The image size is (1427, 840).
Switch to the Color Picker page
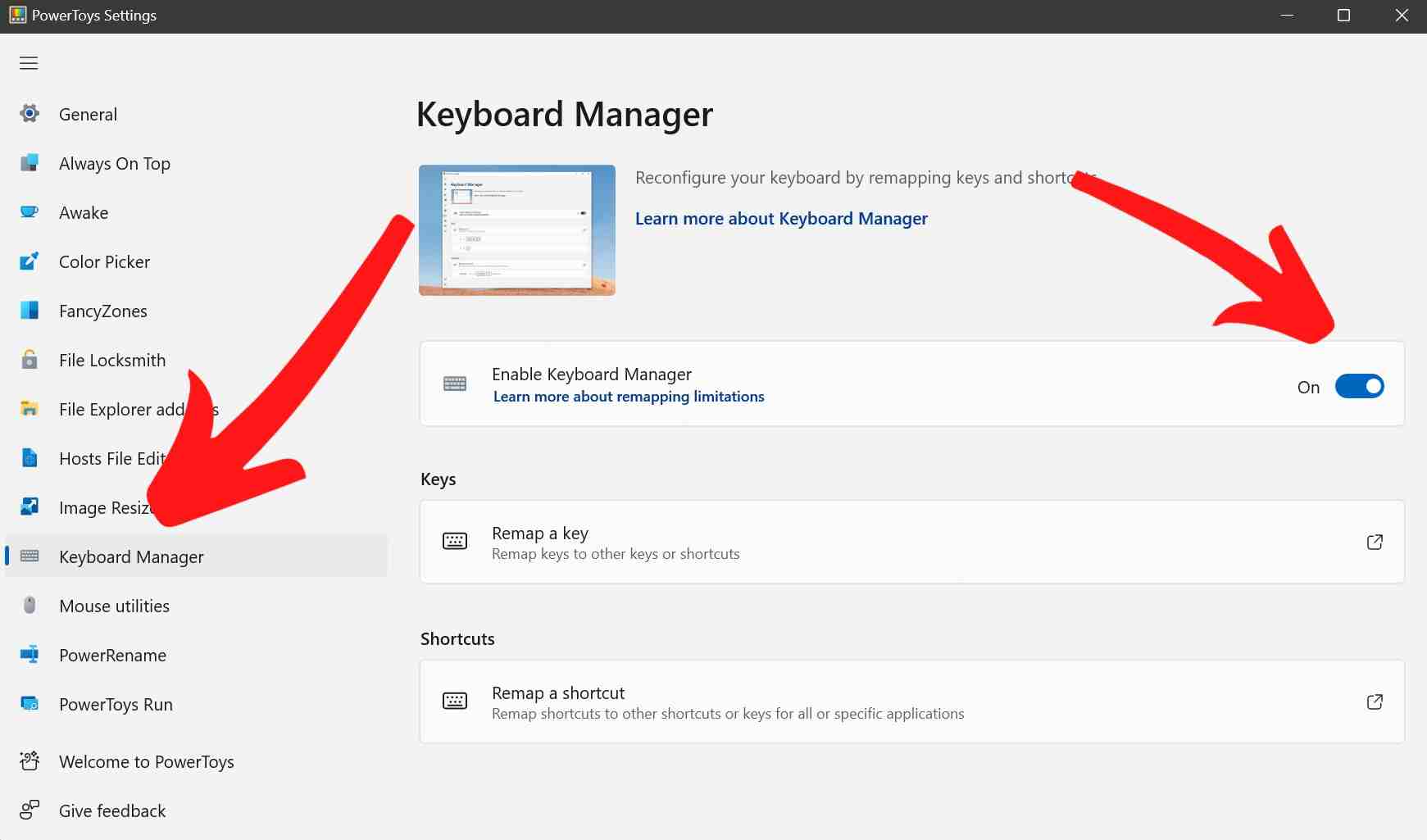pyautogui.click(x=197, y=261)
